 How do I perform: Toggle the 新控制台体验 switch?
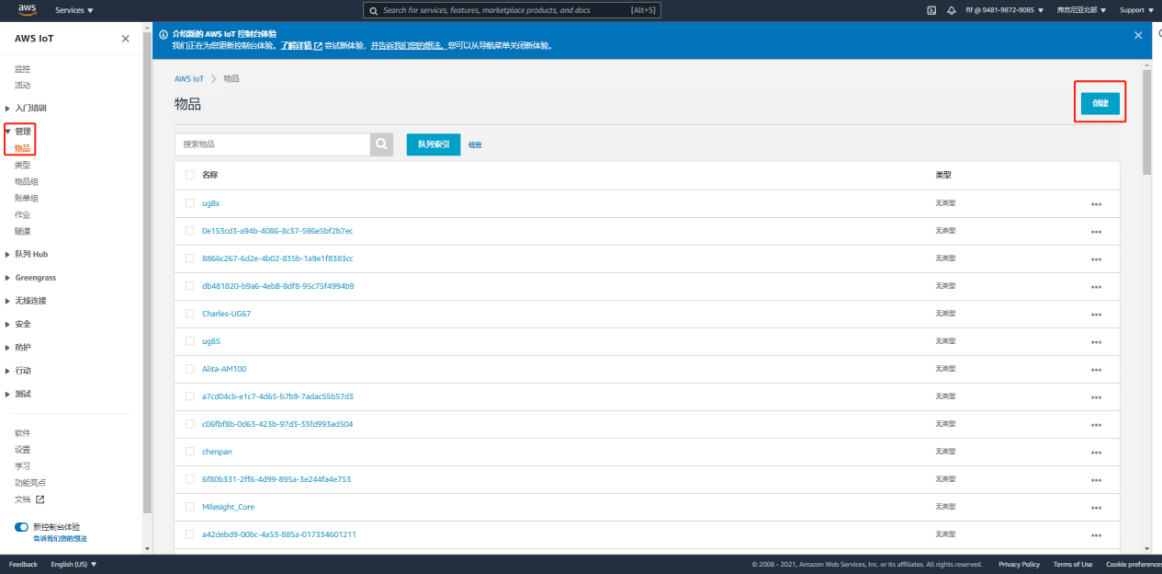click(x=21, y=527)
